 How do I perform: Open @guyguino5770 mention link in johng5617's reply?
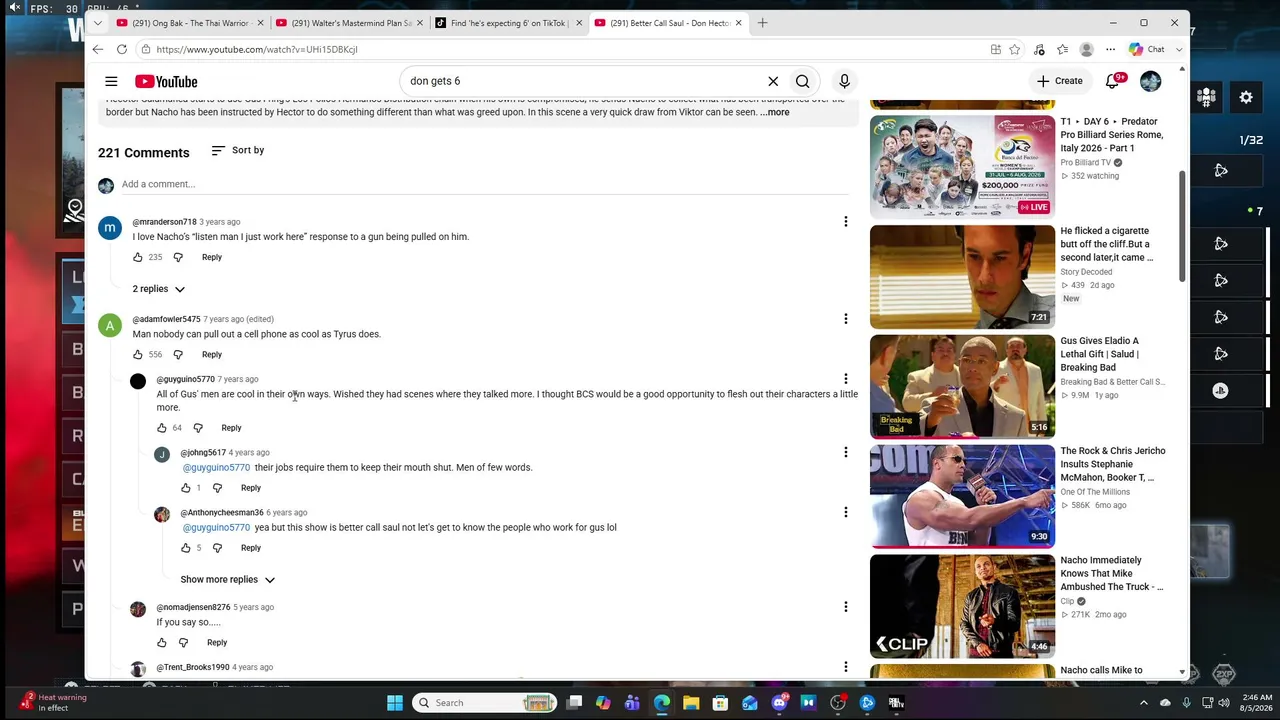(216, 468)
